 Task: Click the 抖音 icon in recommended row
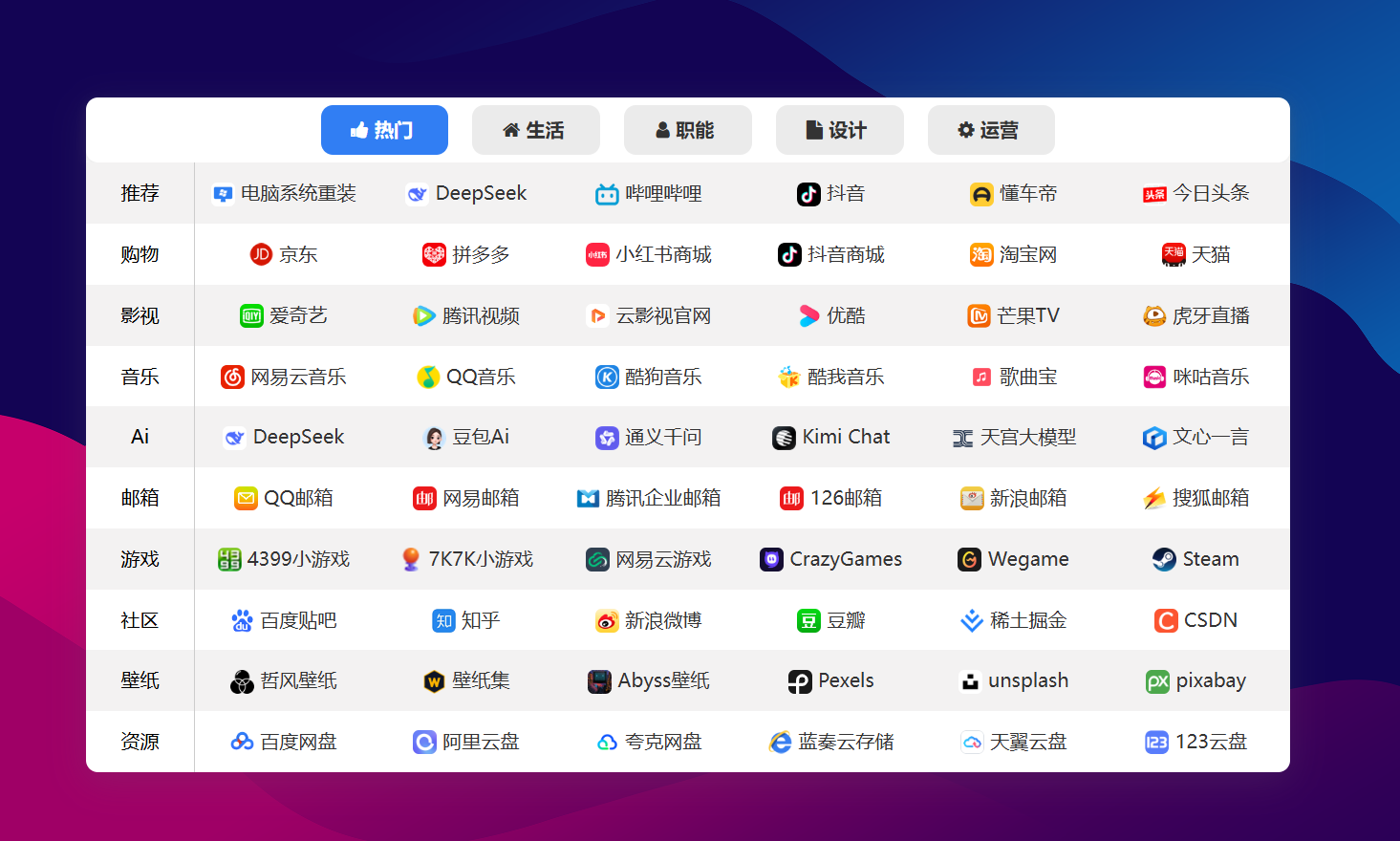click(808, 194)
